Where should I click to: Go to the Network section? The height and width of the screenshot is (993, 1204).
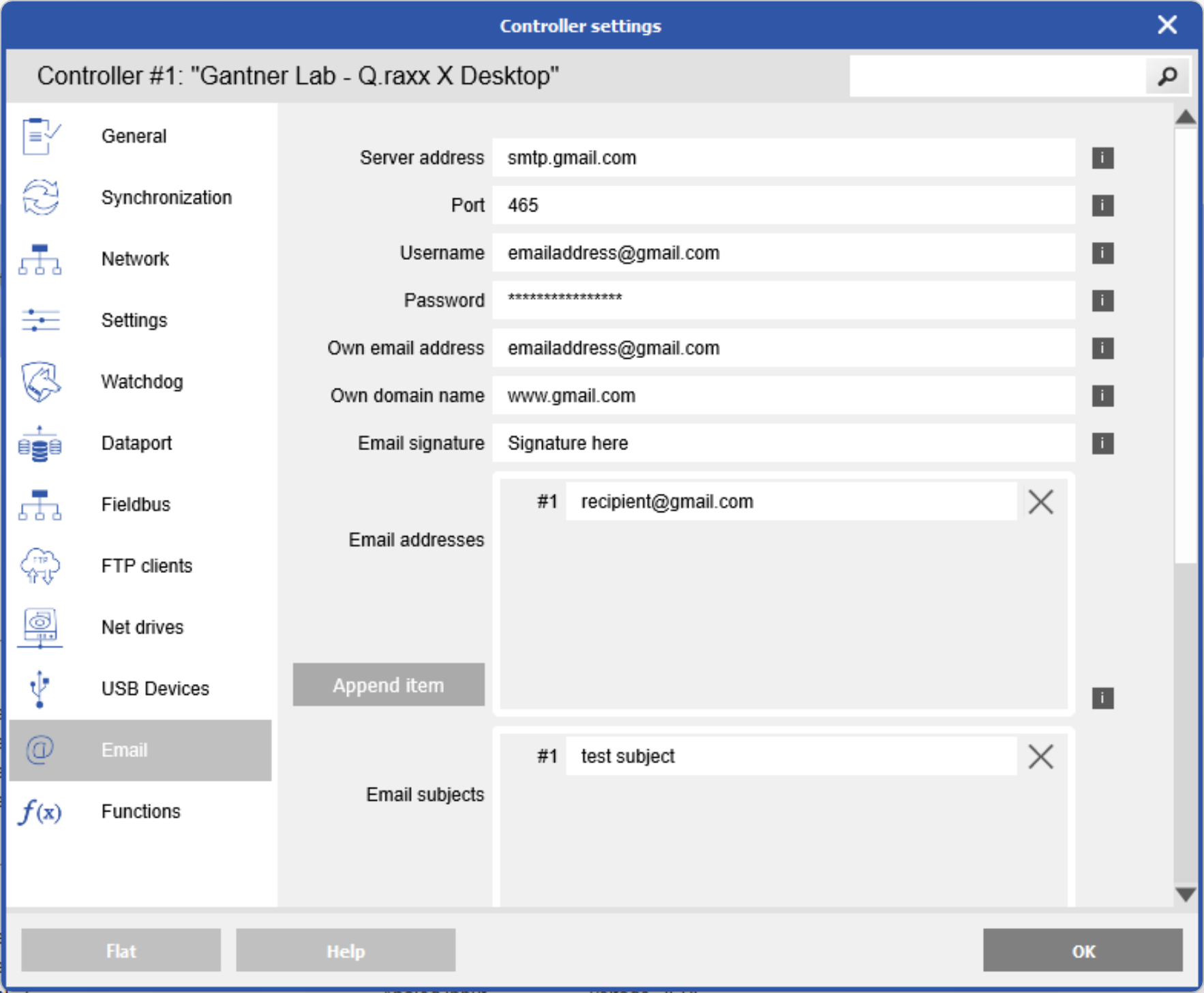135,259
